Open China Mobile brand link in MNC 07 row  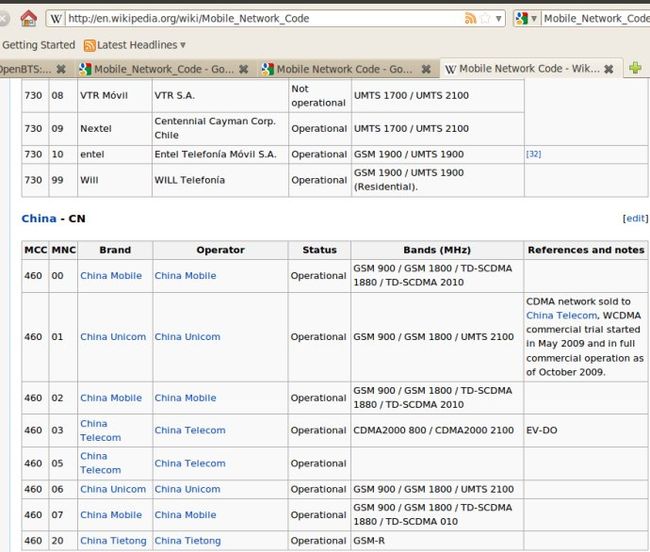click(x=111, y=515)
